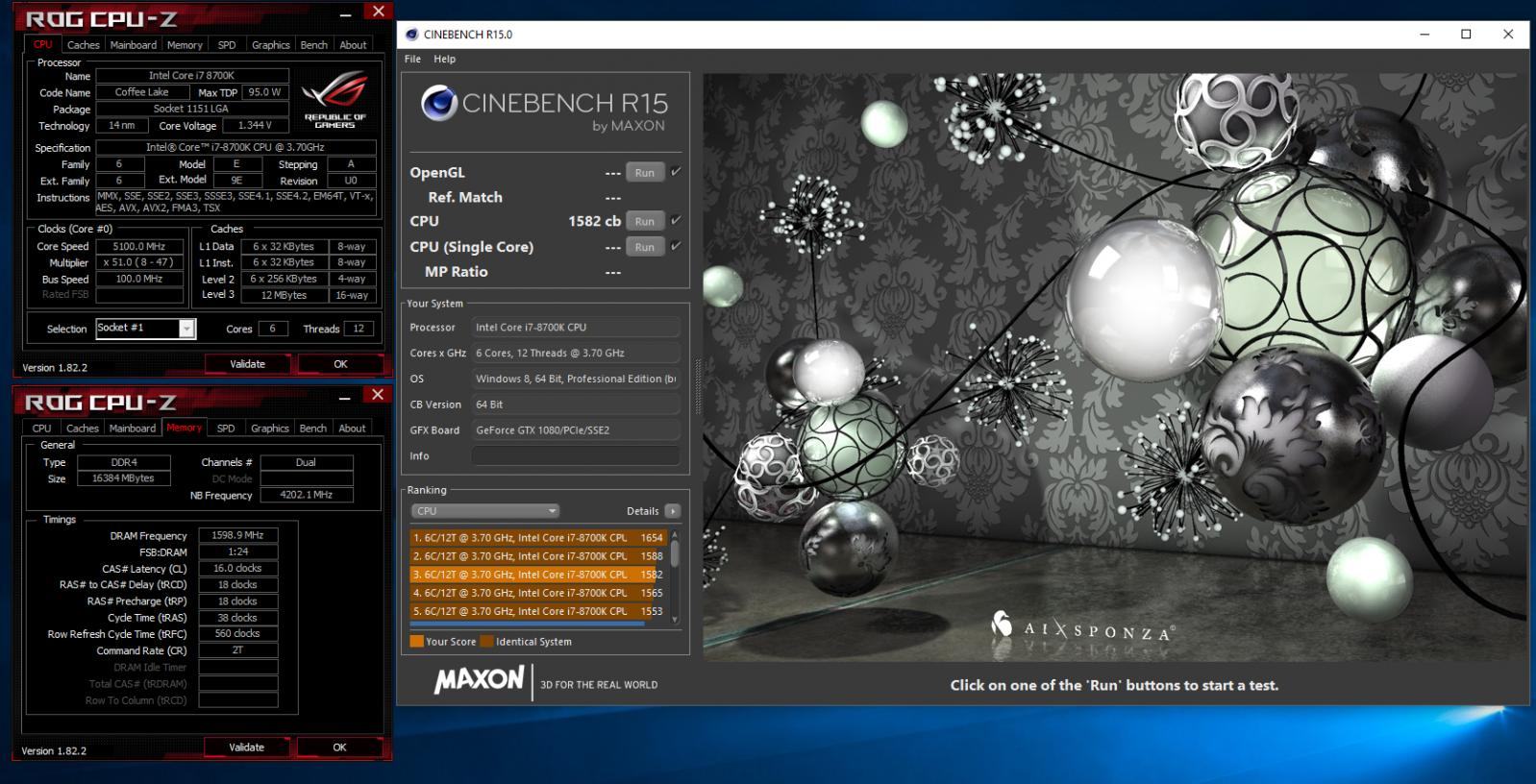Click OK in the top CPU-Z window
This screenshot has width=1536, height=784.
(x=340, y=364)
